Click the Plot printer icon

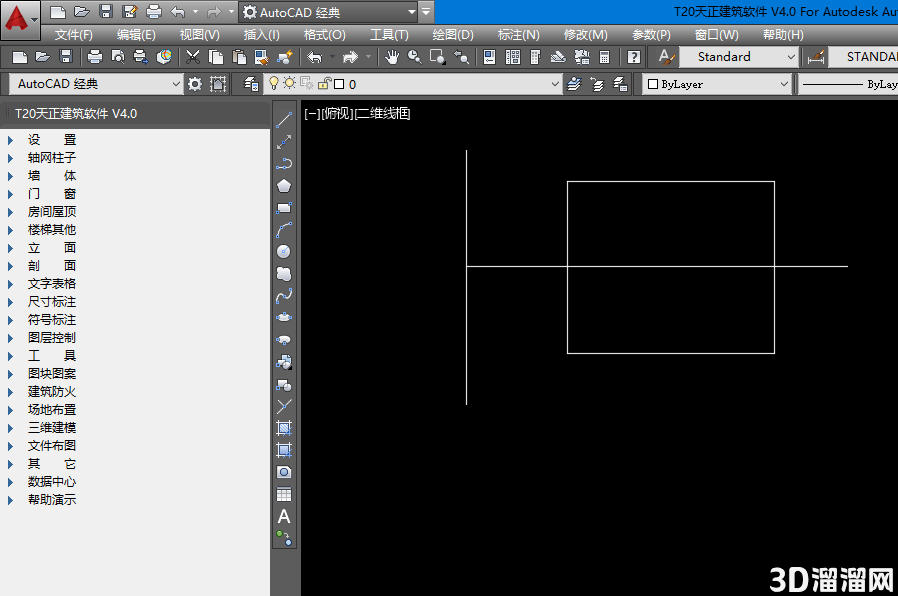(94, 57)
